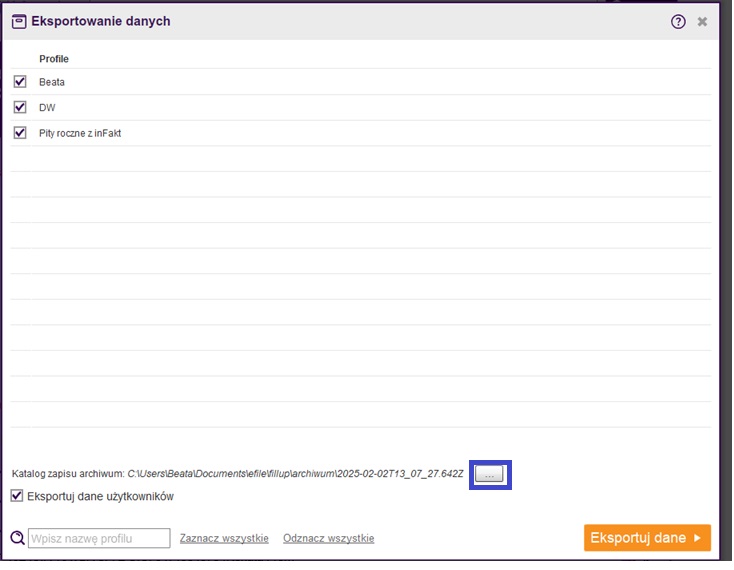Viewport: 734px width, 570px height.
Task: Toggle the Pity roczne z inFakt checkbox
Action: point(20,133)
